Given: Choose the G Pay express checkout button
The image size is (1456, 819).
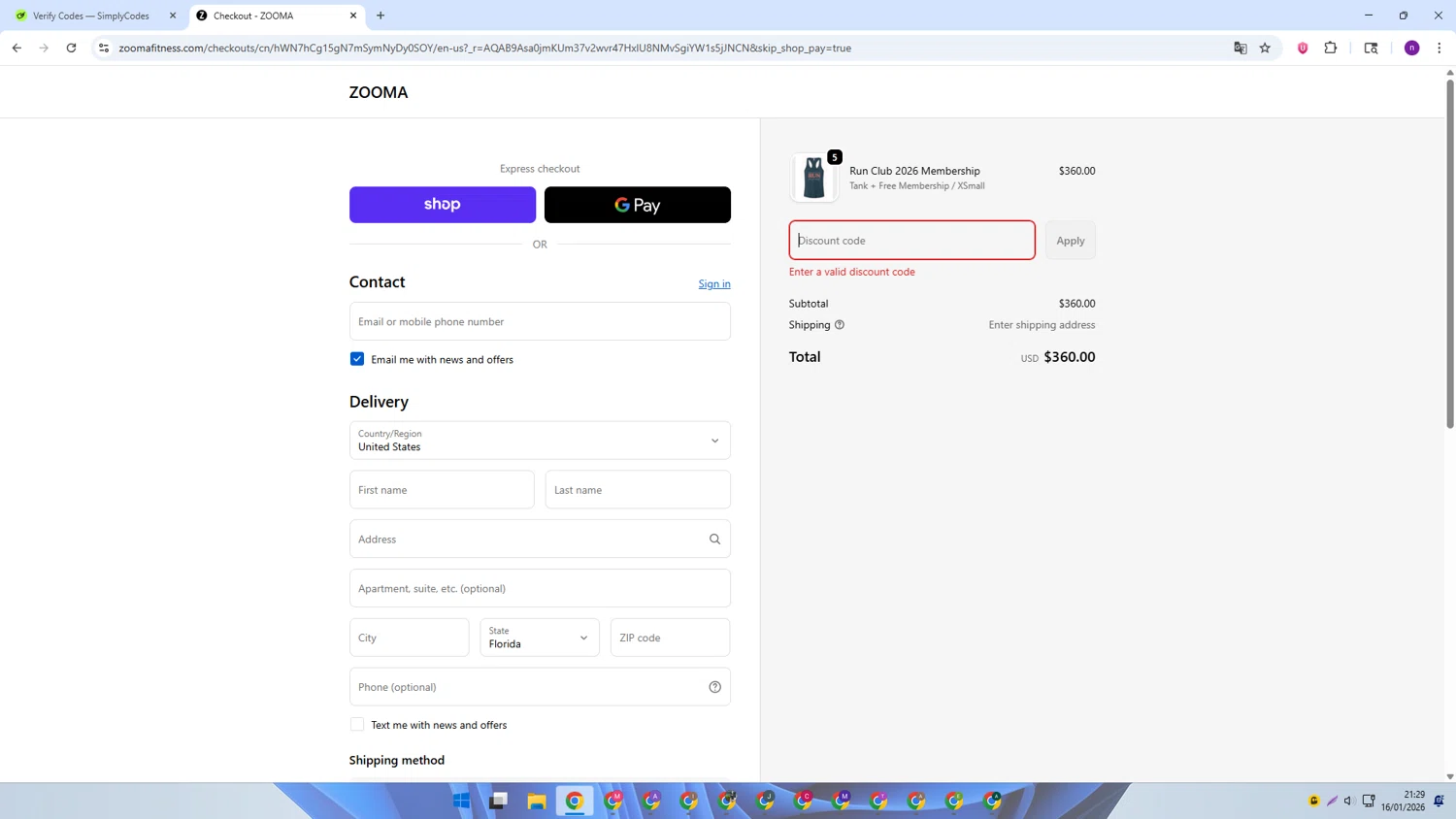Looking at the screenshot, I should tap(638, 205).
